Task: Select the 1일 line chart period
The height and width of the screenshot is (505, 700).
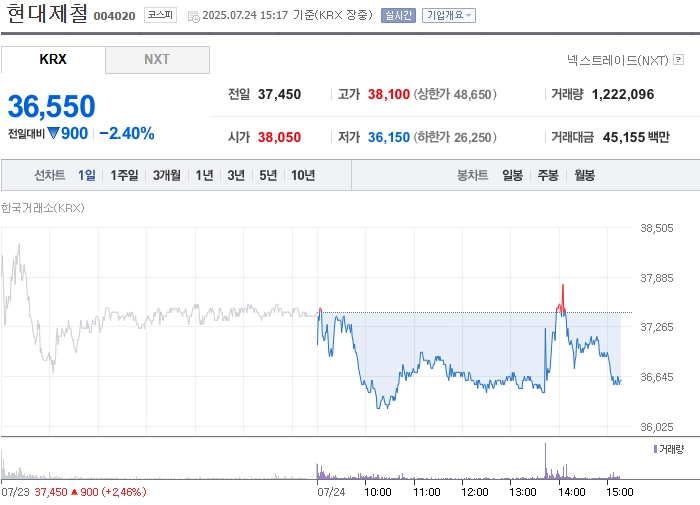Action: pos(87,175)
